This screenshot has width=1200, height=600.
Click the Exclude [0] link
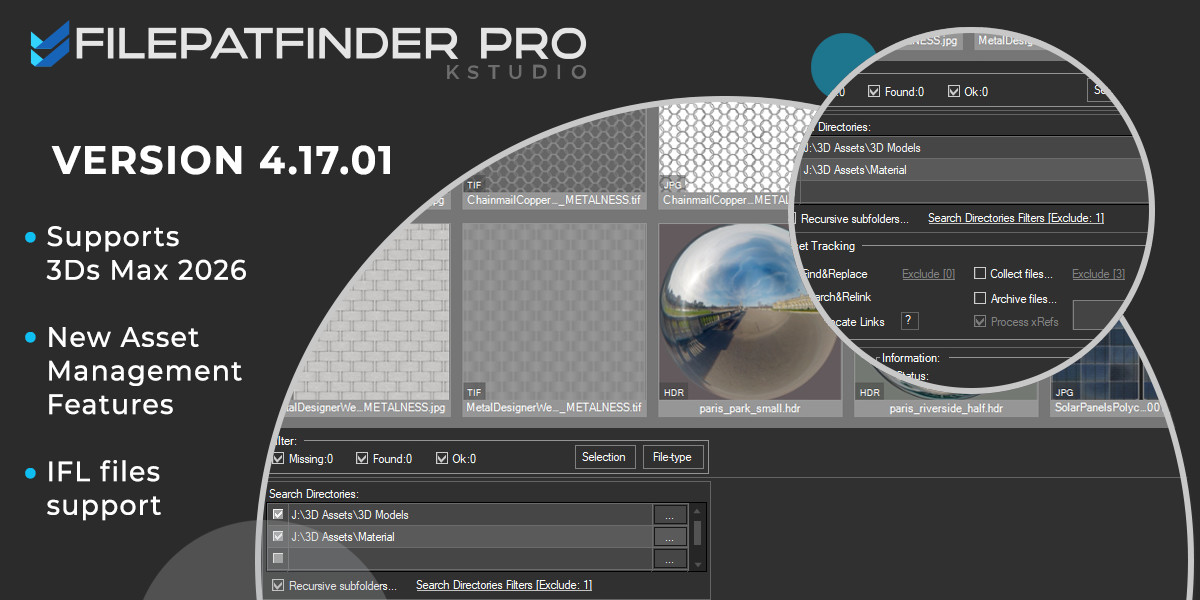928,274
